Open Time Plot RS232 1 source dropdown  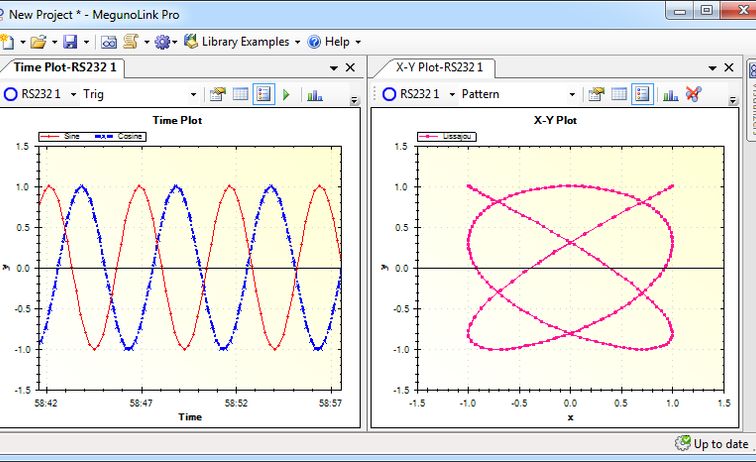(x=73, y=95)
